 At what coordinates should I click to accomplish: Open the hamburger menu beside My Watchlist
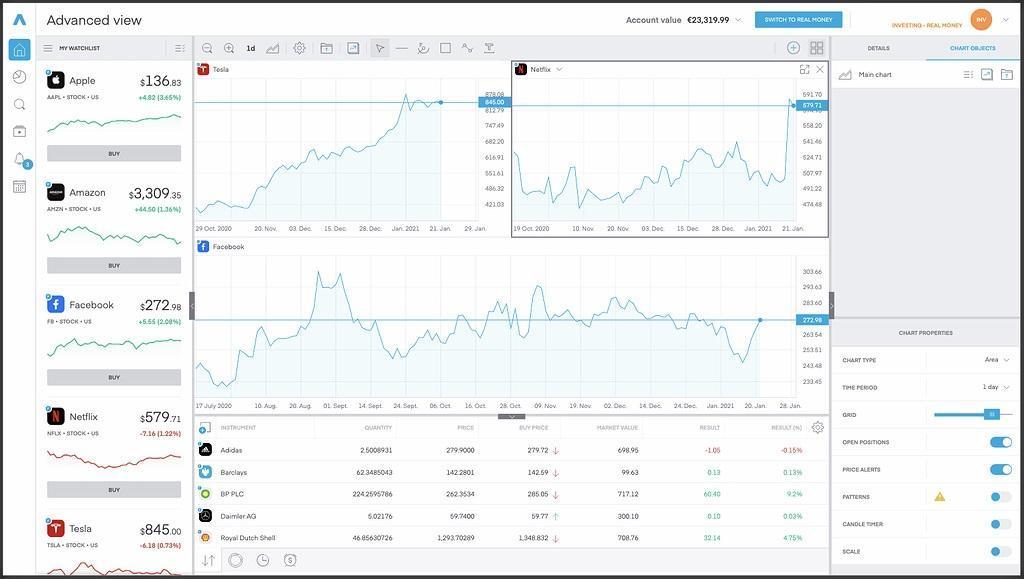click(x=48, y=48)
